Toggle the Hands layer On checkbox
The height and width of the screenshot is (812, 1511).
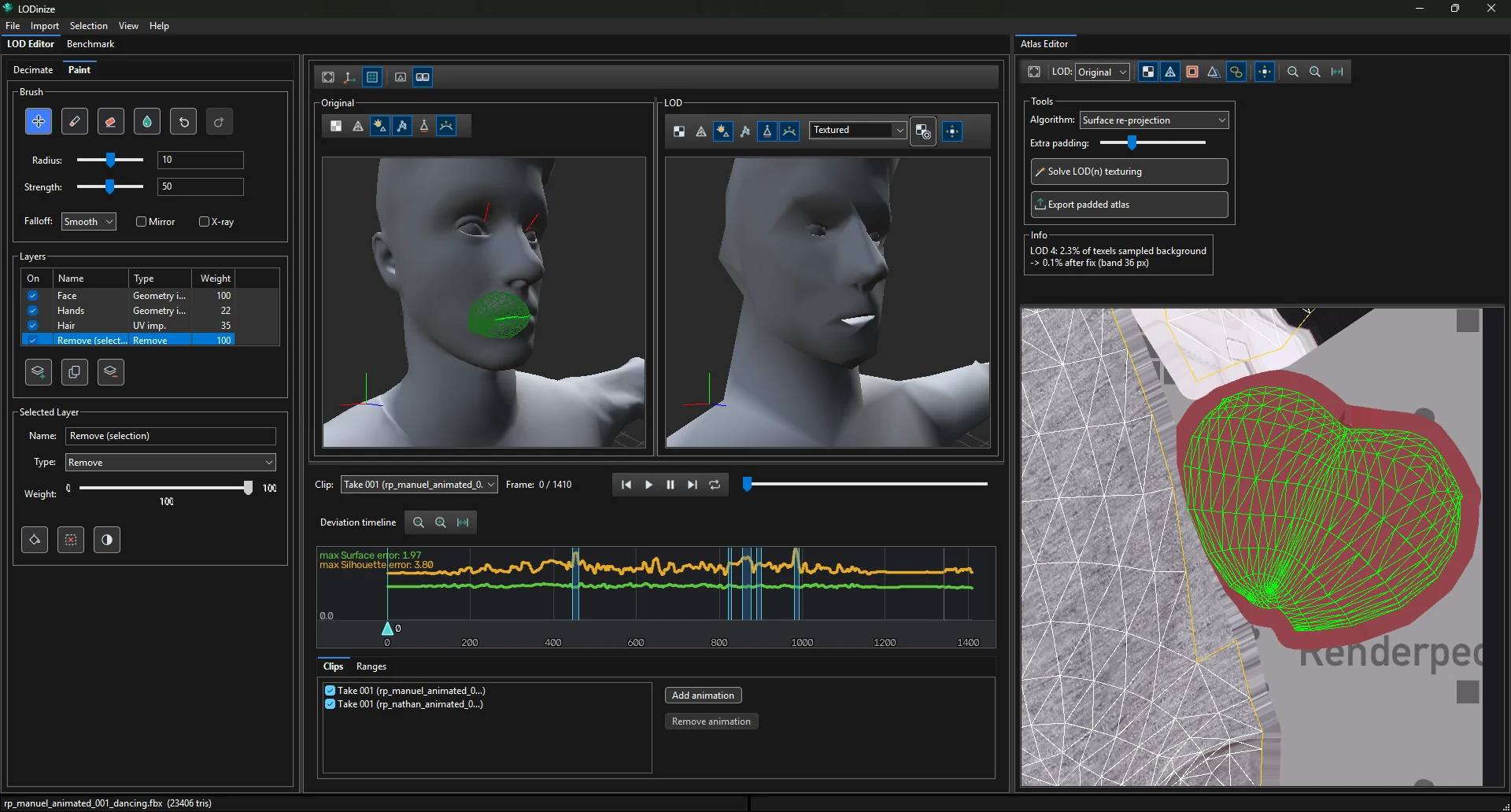33,311
